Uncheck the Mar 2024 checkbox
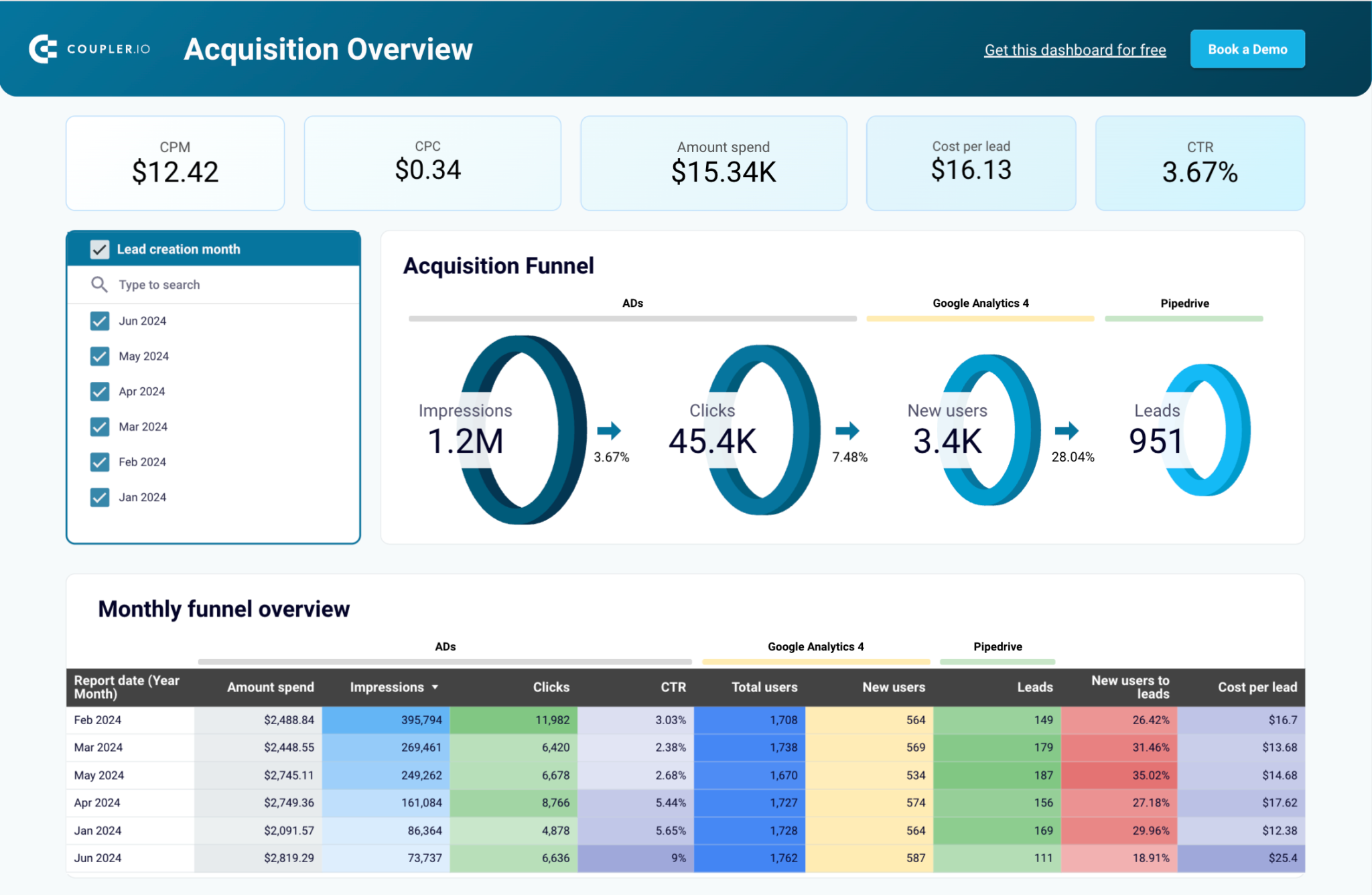1372x895 pixels. pyautogui.click(x=100, y=427)
